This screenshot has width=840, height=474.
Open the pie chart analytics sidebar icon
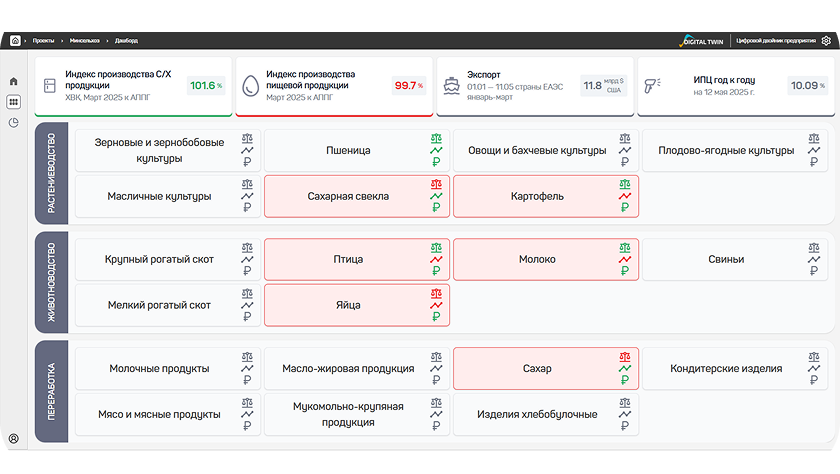13,123
